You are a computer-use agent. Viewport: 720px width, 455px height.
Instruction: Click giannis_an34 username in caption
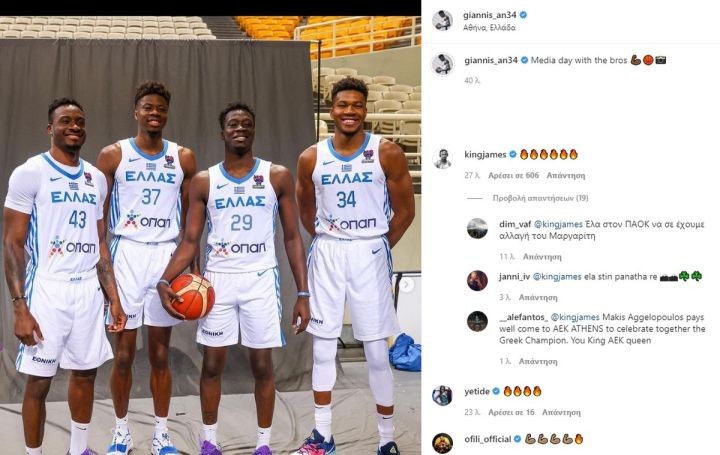(x=491, y=60)
